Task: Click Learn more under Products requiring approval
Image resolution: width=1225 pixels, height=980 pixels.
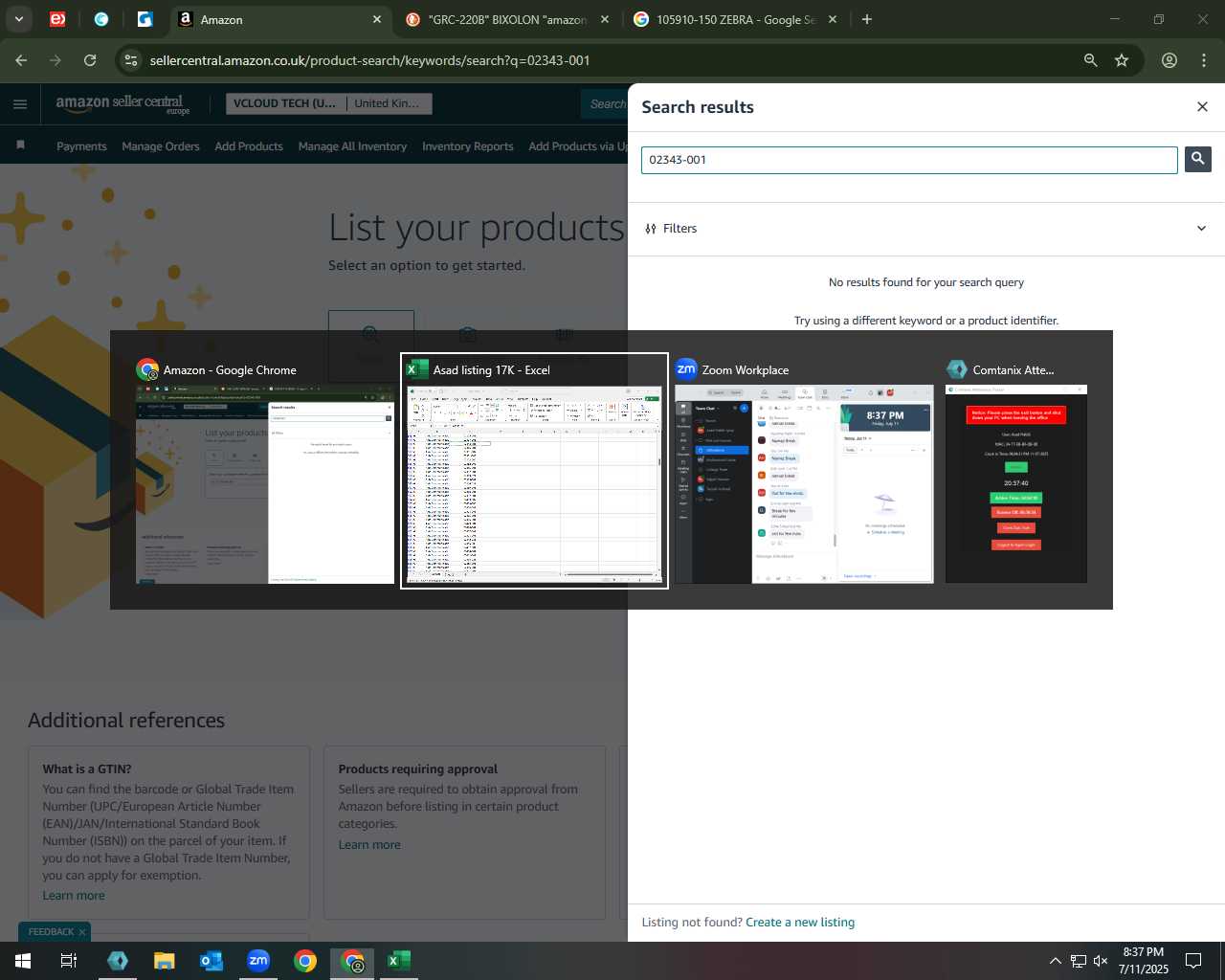Action: pyautogui.click(x=369, y=845)
